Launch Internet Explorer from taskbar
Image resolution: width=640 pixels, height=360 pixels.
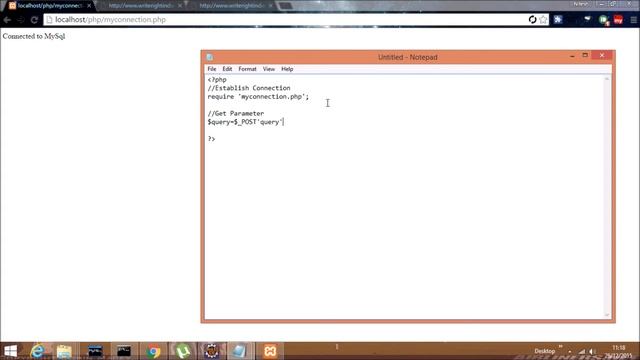[37, 351]
